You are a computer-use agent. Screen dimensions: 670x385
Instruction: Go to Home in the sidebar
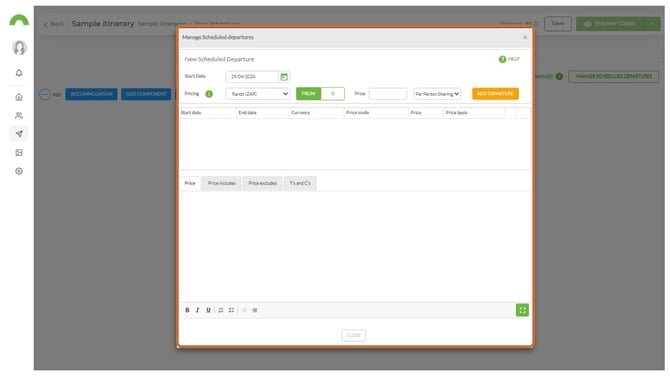tap(19, 97)
